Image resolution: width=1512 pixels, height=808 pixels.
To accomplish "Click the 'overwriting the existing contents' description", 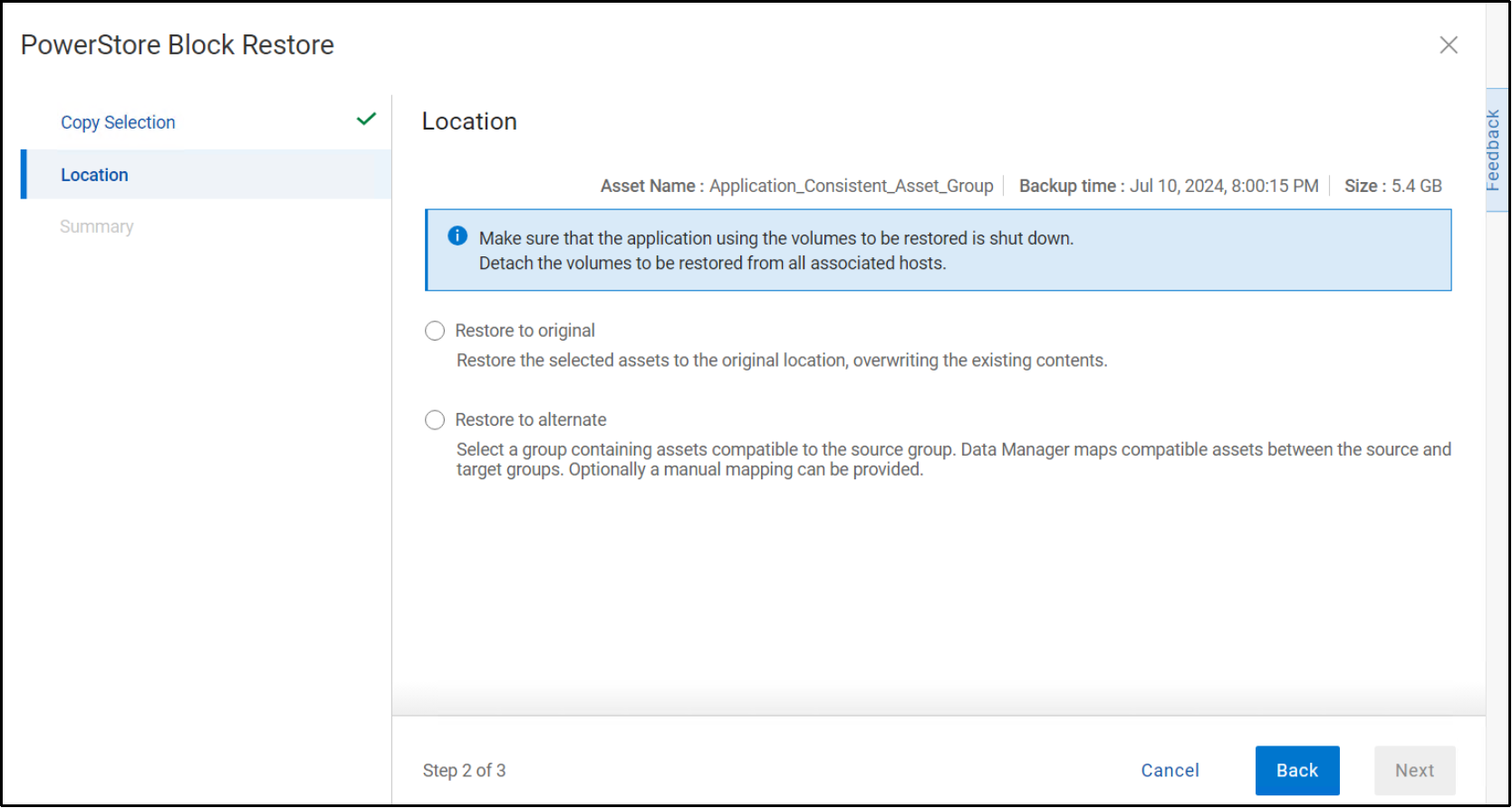I will tap(782, 361).
